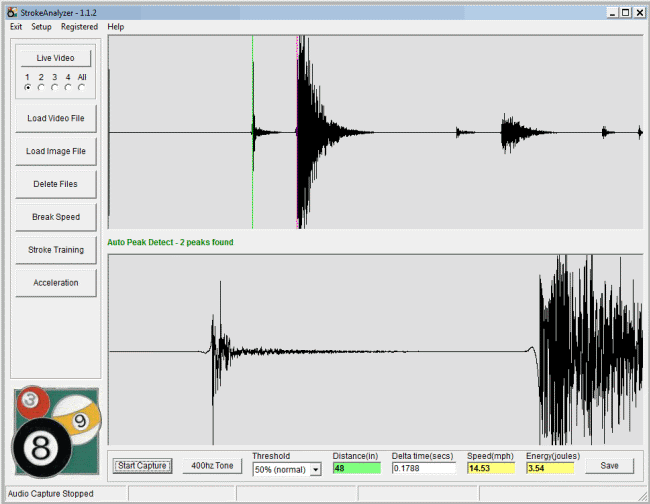Open Stroke Training
This screenshot has width=650, height=504.
point(55,250)
